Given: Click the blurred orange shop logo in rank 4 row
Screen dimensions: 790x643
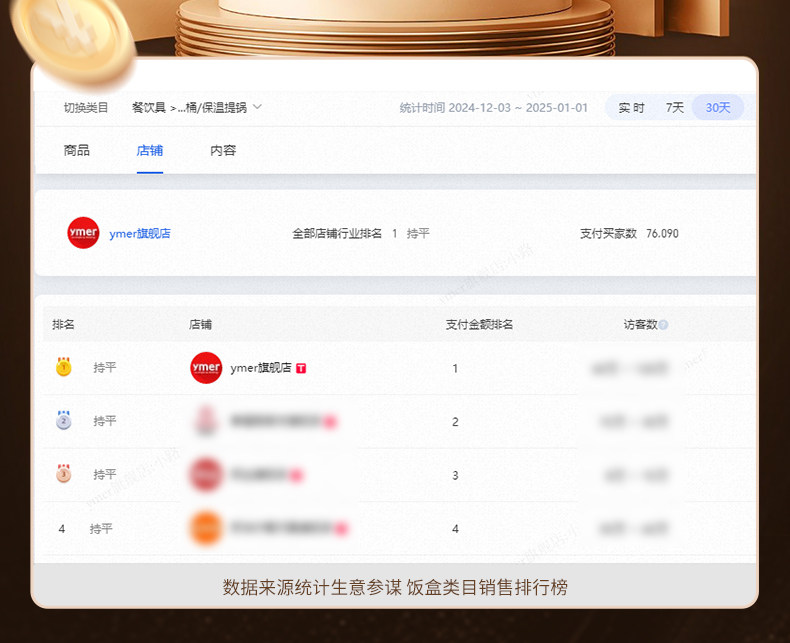Looking at the screenshot, I should tap(206, 528).
